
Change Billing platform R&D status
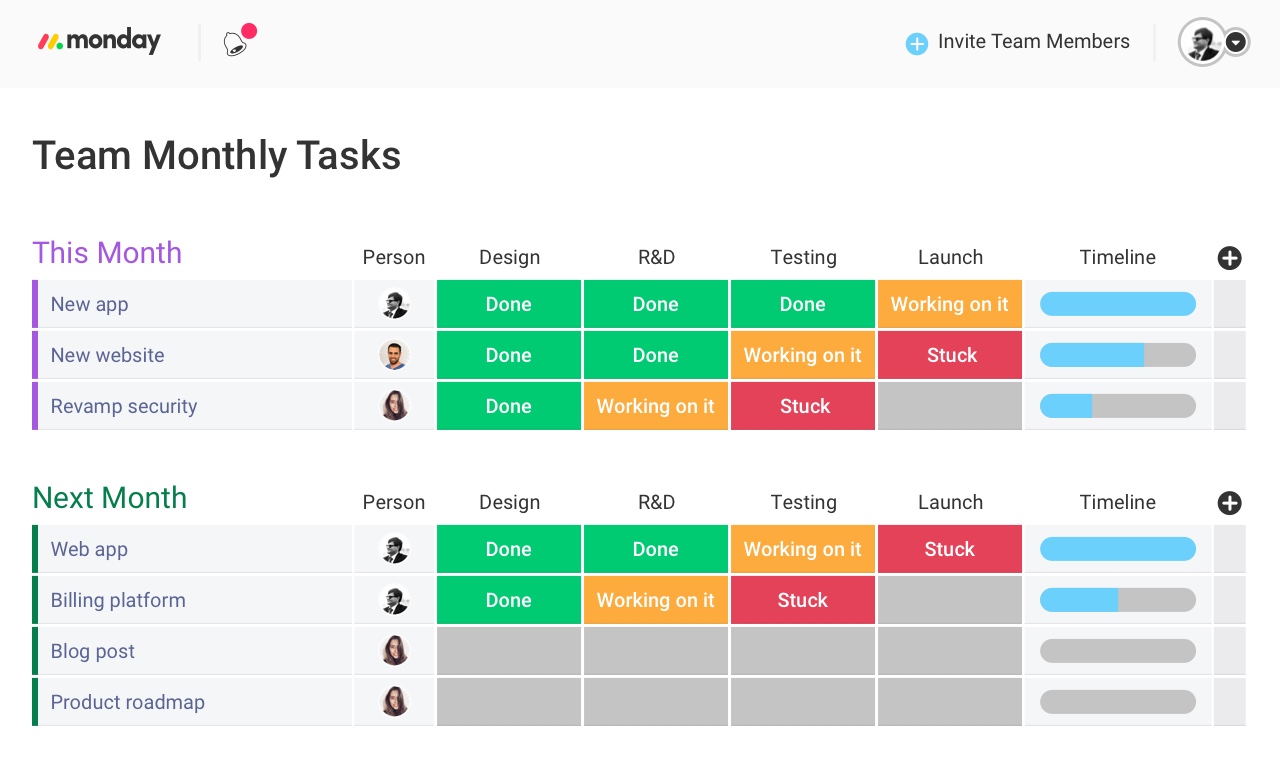(656, 600)
